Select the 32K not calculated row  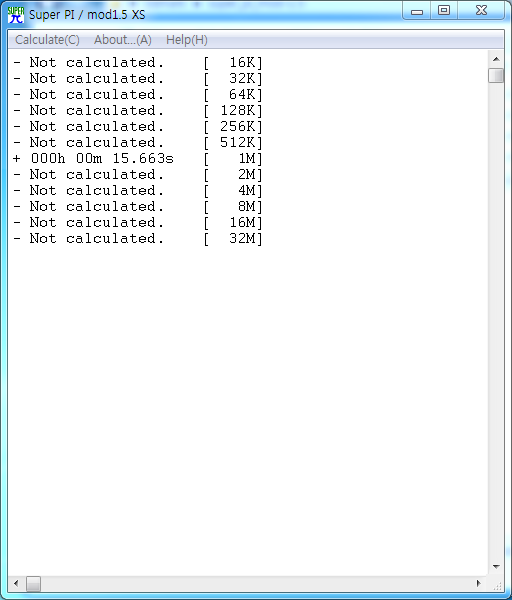coord(138,78)
